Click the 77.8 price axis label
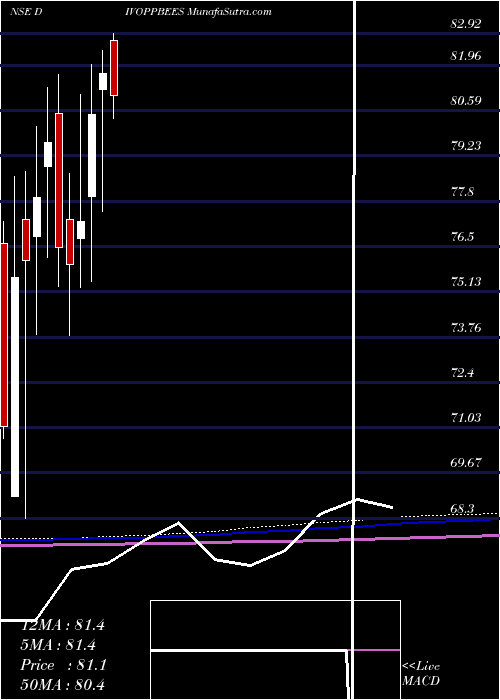Image resolution: width=500 pixels, height=700 pixels. click(x=462, y=192)
